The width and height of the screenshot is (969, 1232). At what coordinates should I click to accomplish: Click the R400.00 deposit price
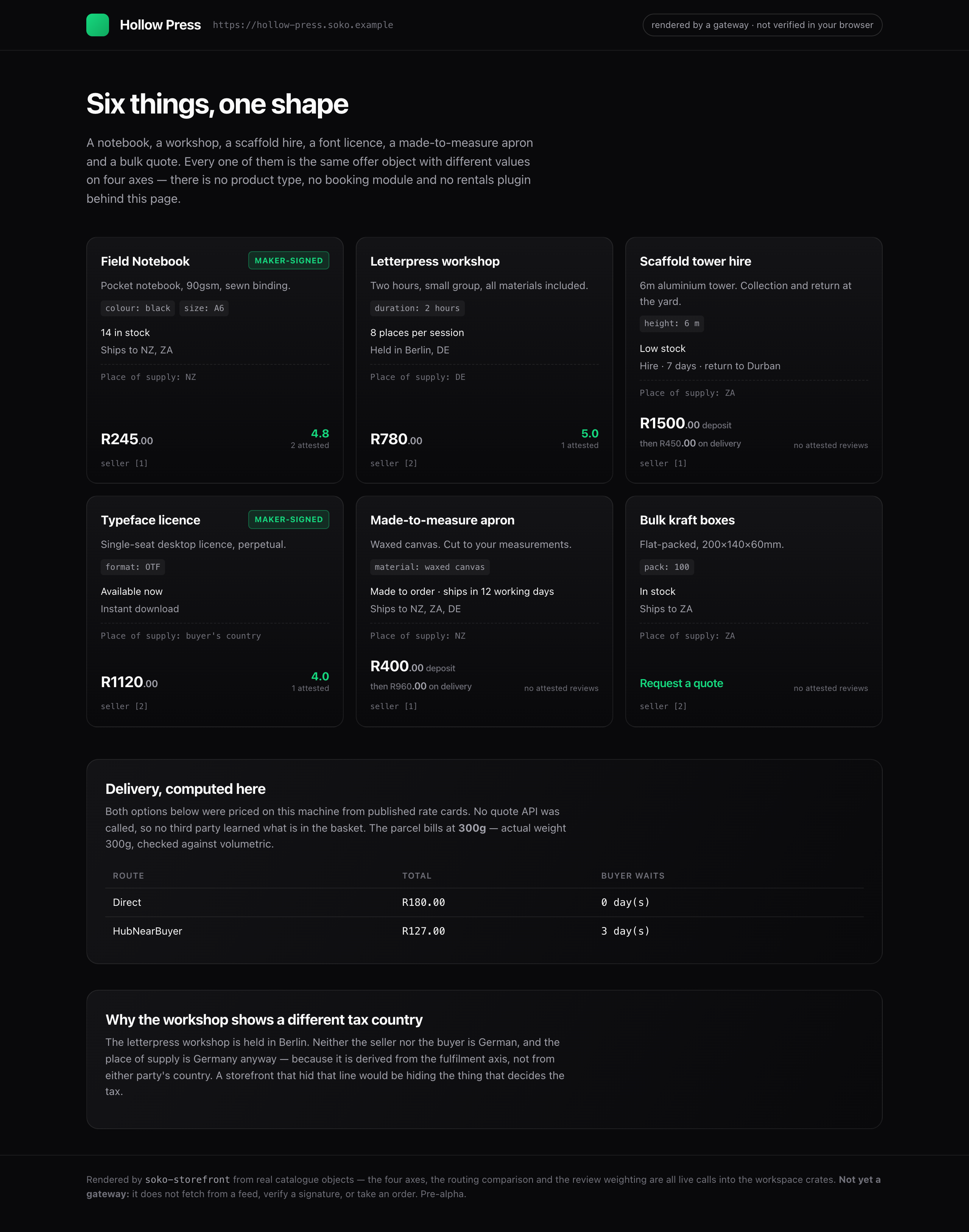click(x=413, y=666)
